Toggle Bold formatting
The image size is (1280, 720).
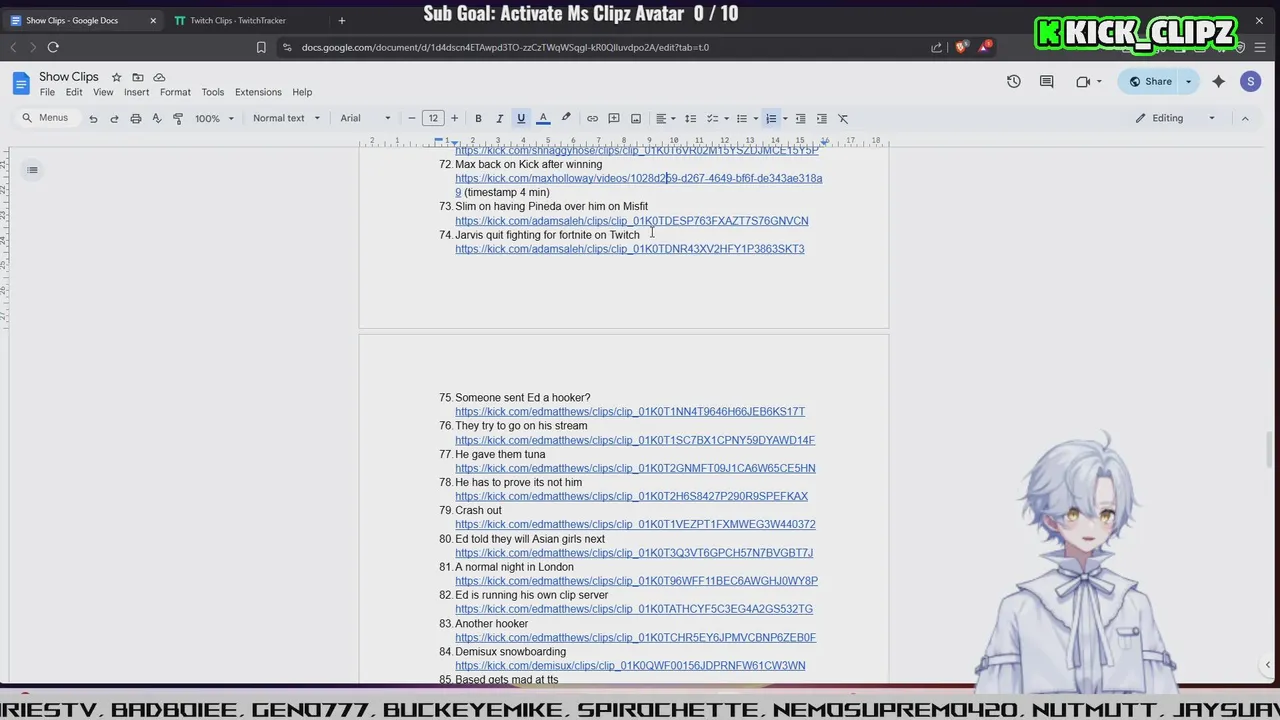(478, 118)
